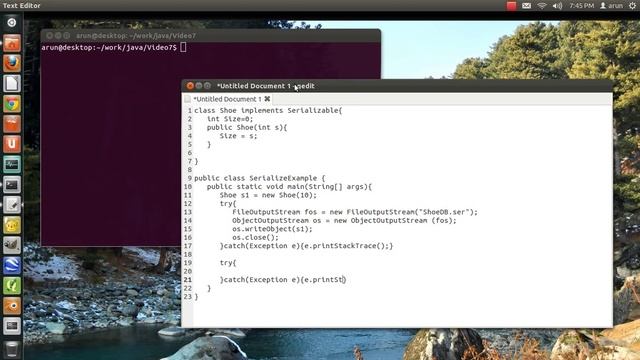640x360 pixels.
Task: Click the line 'os.close();'
Action: pyautogui.click(x=256, y=237)
